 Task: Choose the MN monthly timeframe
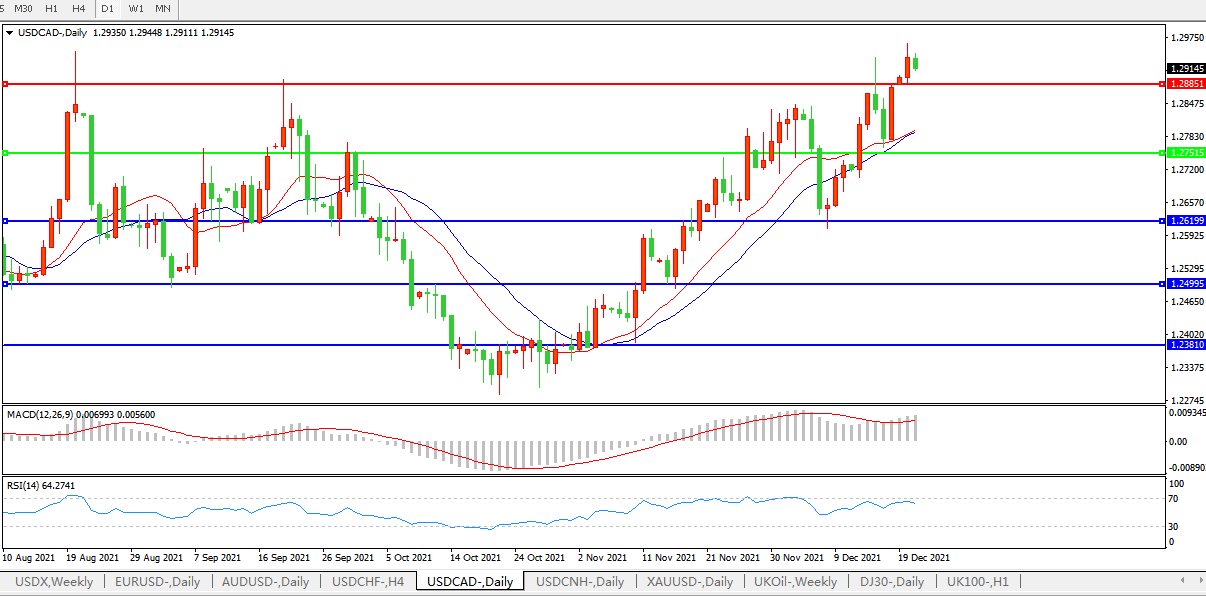coord(162,8)
